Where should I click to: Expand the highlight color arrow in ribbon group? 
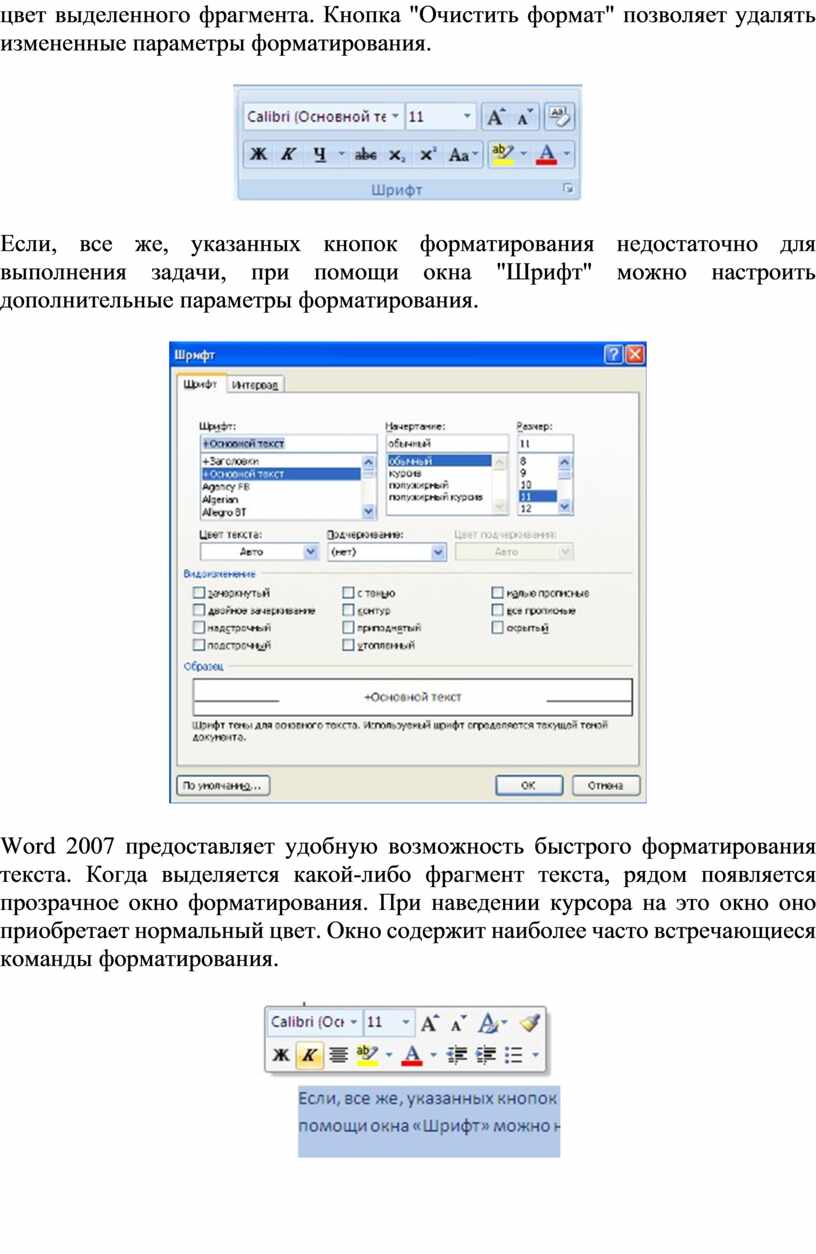click(523, 155)
